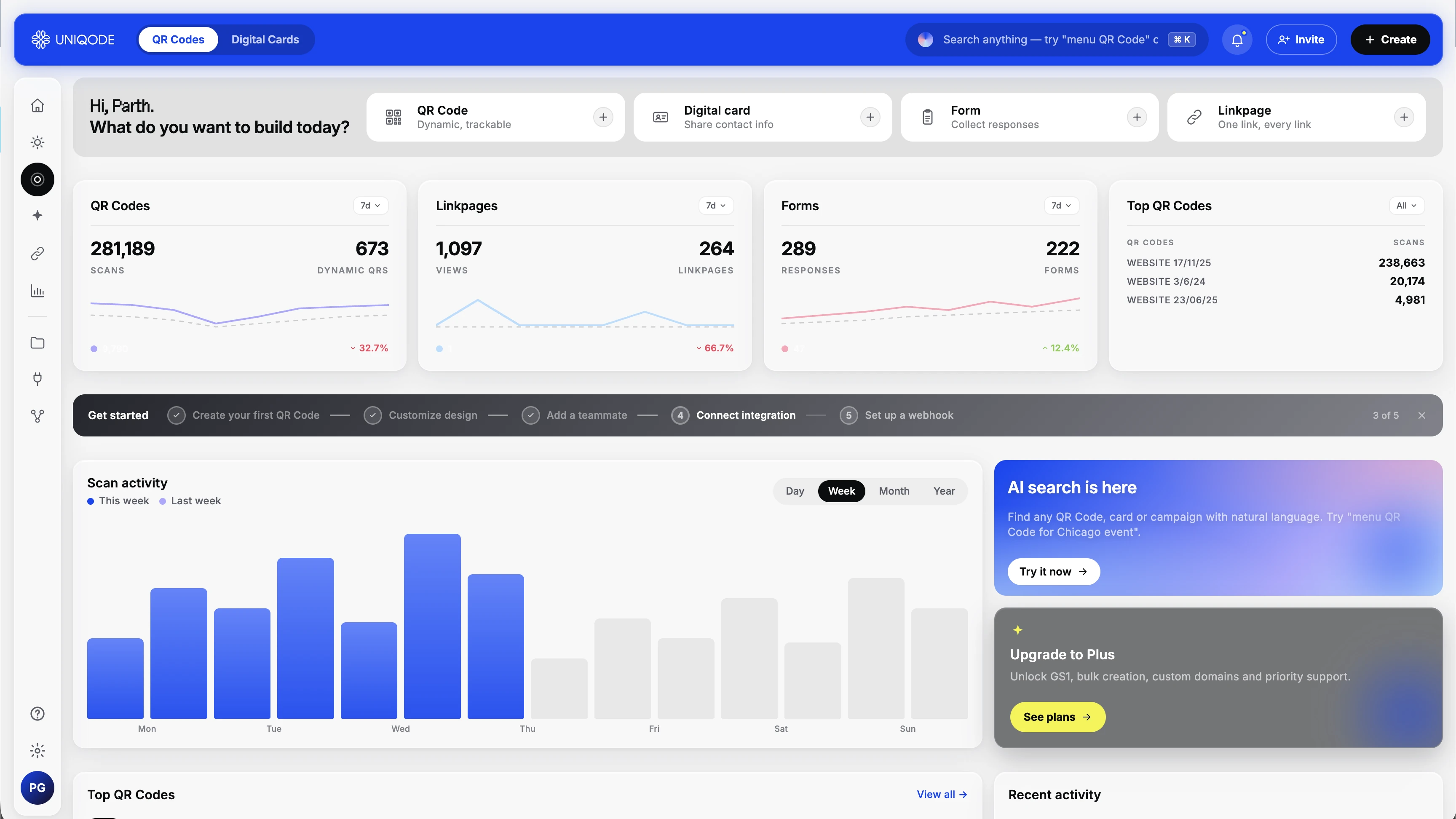The height and width of the screenshot is (819, 1456).
Task: Click the Create button
Action: coord(1390,40)
